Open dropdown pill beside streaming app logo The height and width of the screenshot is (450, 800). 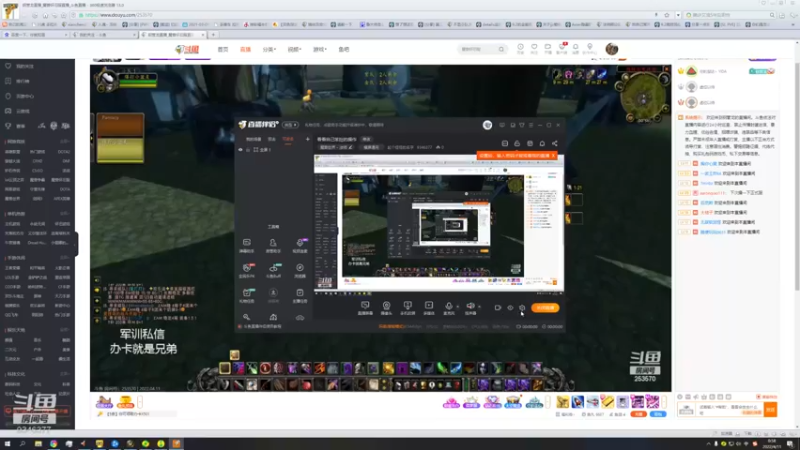[290, 125]
